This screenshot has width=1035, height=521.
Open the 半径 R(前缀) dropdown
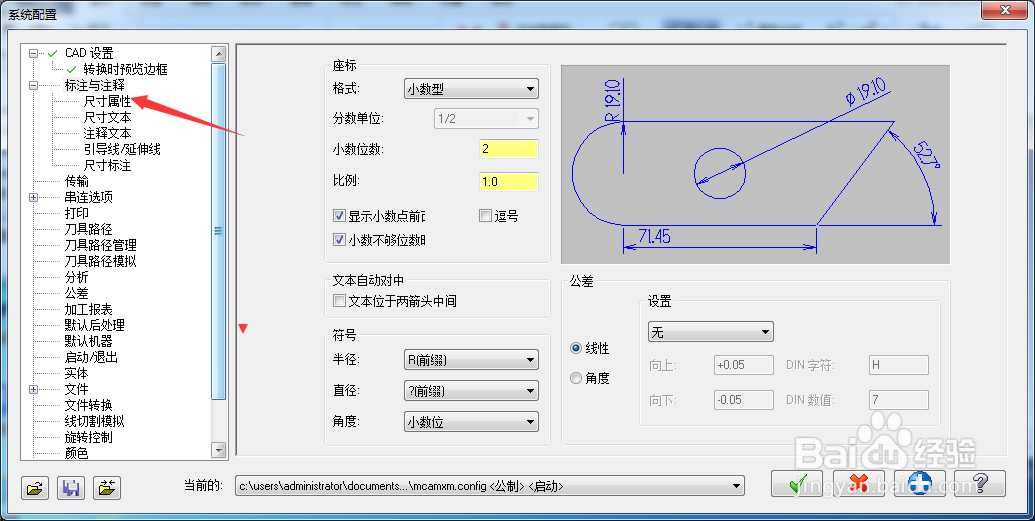point(471,360)
